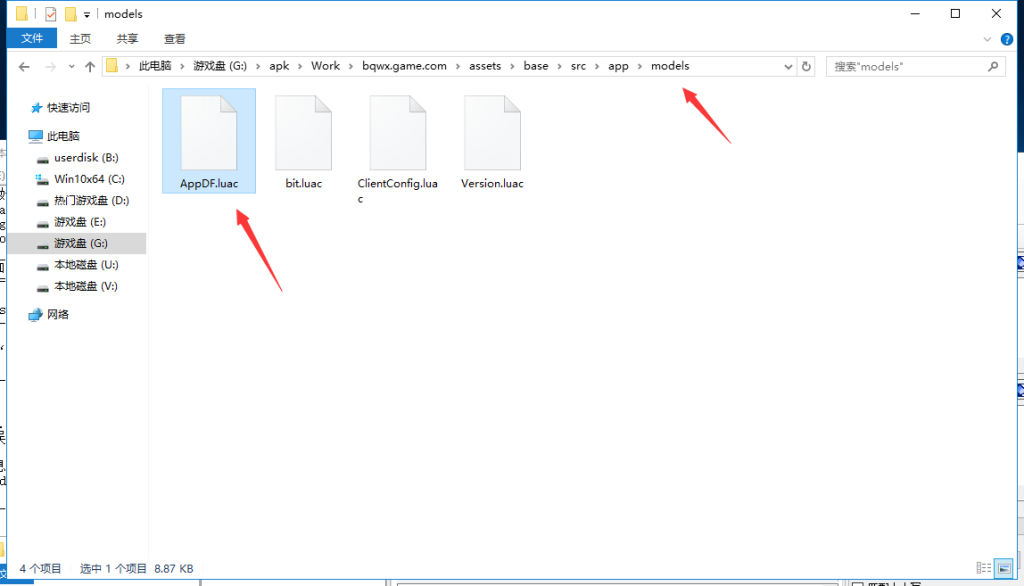Screen dimensions: 1024x586
Task: Click the back navigation arrow
Action: coord(25,67)
